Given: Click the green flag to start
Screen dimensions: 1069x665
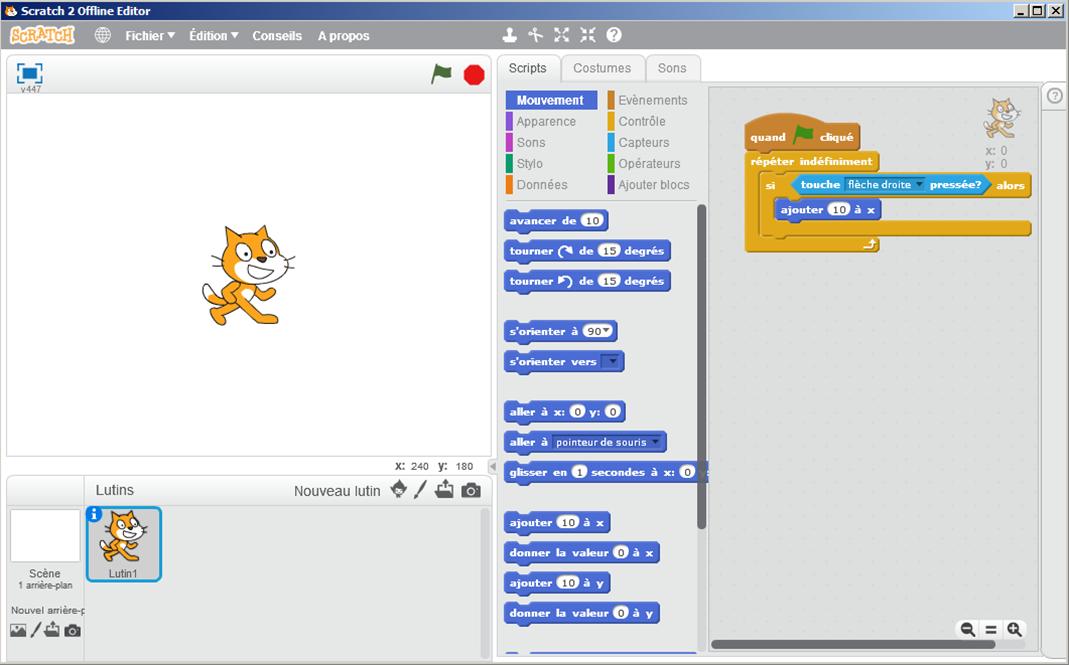Looking at the screenshot, I should coord(441,74).
